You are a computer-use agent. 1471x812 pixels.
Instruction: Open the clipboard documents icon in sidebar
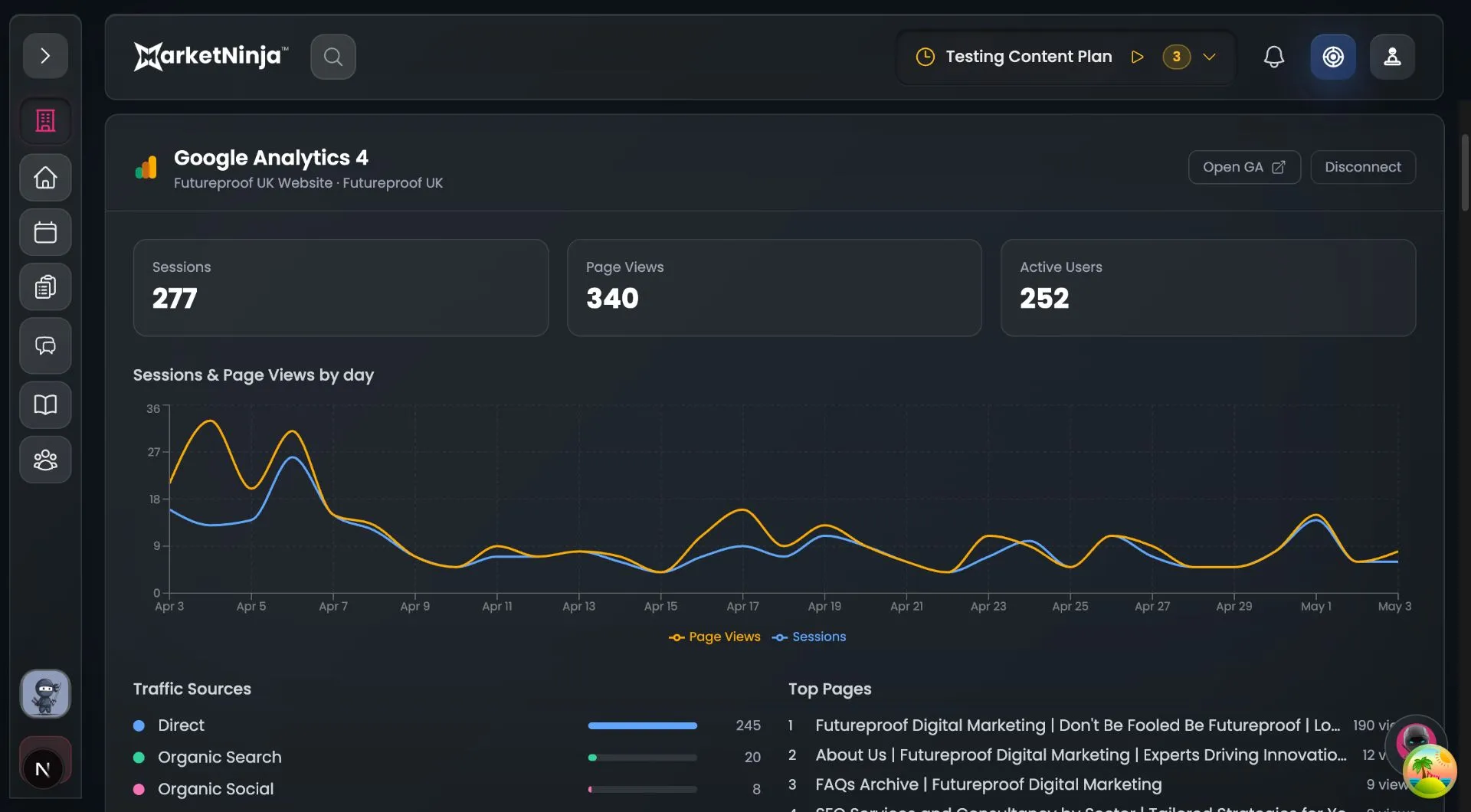pyautogui.click(x=45, y=286)
